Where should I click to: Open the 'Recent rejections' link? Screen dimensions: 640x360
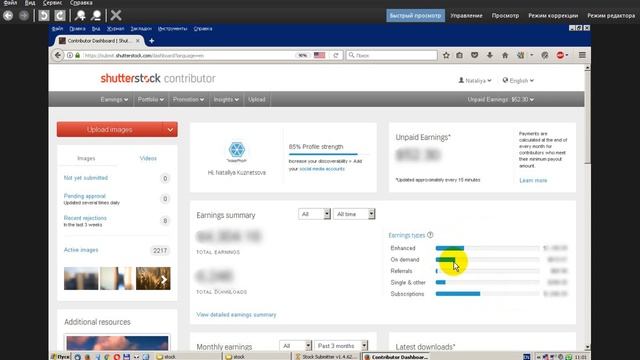tap(85, 218)
